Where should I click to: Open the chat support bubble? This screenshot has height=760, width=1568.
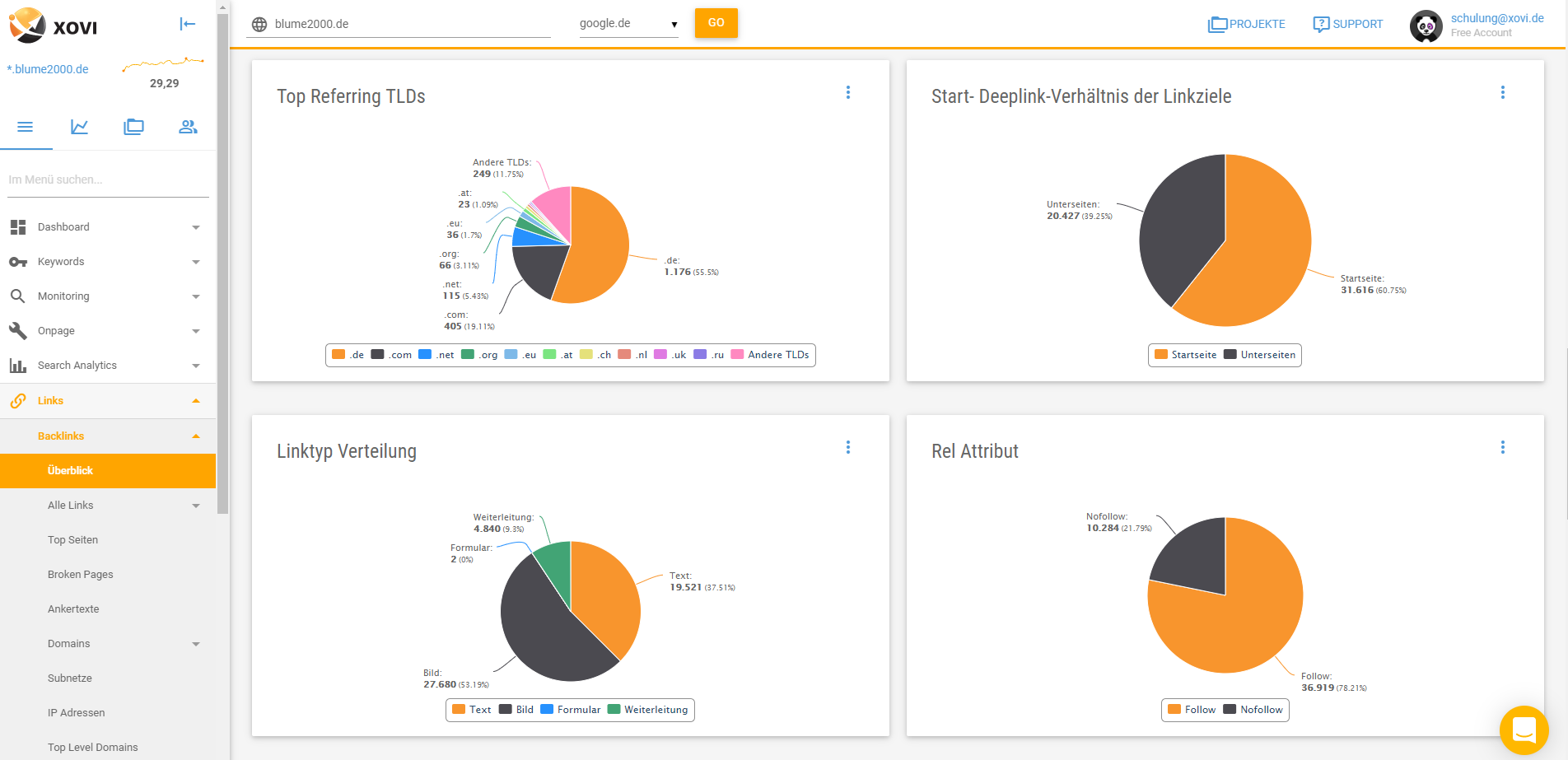1524,730
